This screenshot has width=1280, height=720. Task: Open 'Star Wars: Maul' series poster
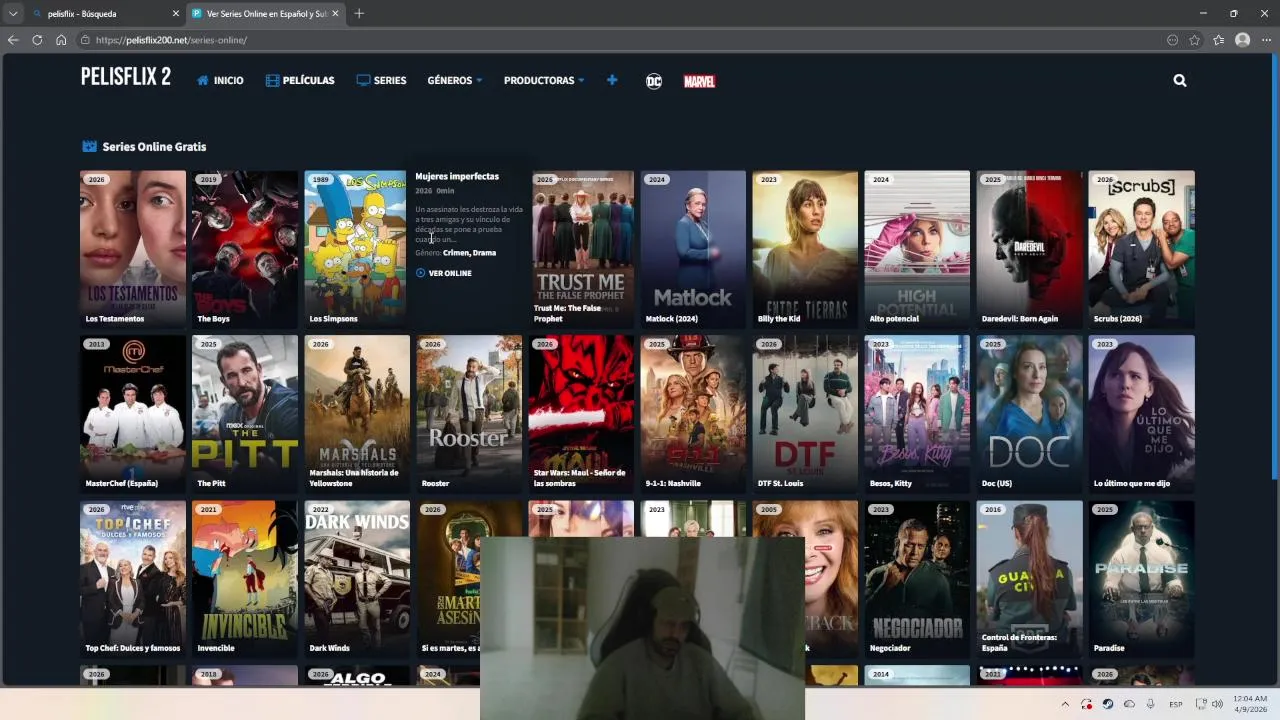(x=581, y=414)
